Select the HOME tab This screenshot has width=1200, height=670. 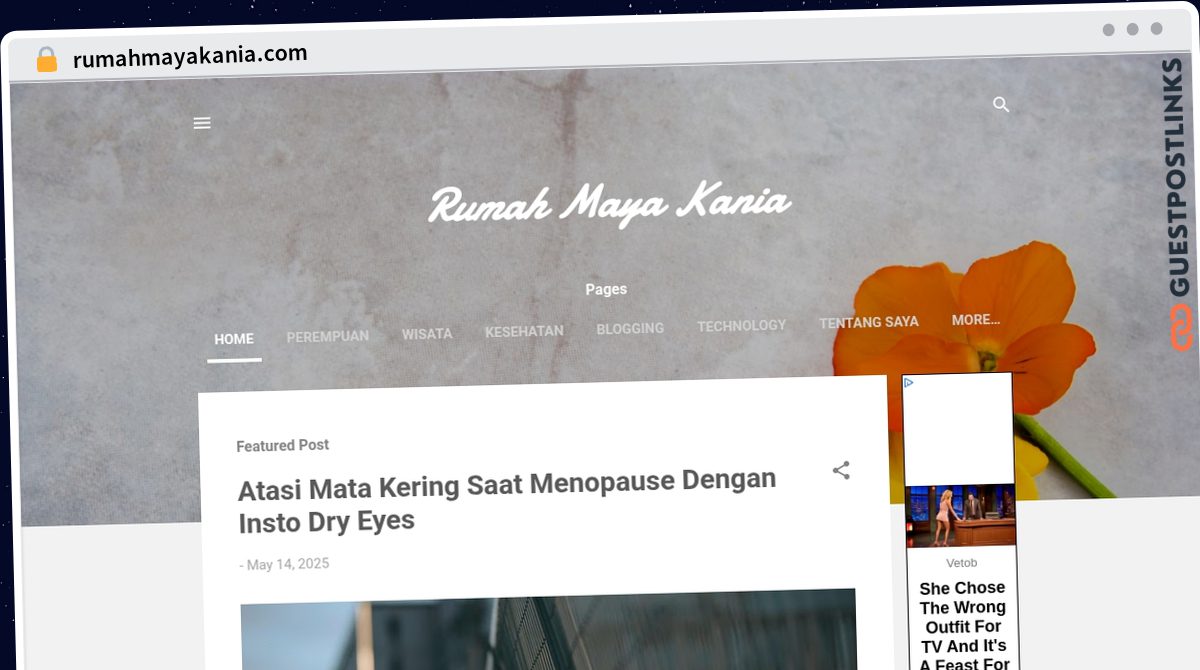click(234, 339)
